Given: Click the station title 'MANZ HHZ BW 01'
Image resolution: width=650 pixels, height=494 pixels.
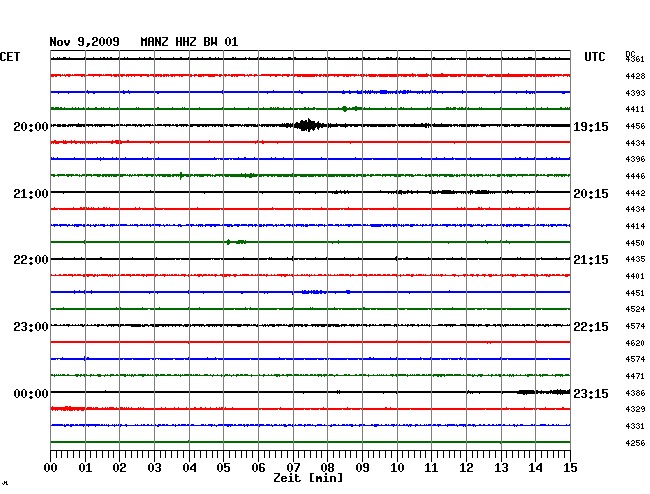Looking at the screenshot, I should point(189,42).
